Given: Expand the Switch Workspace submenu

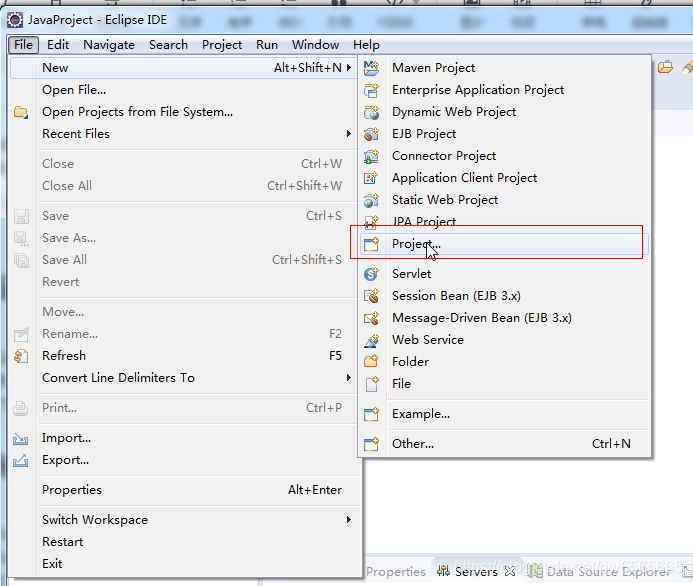Looking at the screenshot, I should 349,520.
